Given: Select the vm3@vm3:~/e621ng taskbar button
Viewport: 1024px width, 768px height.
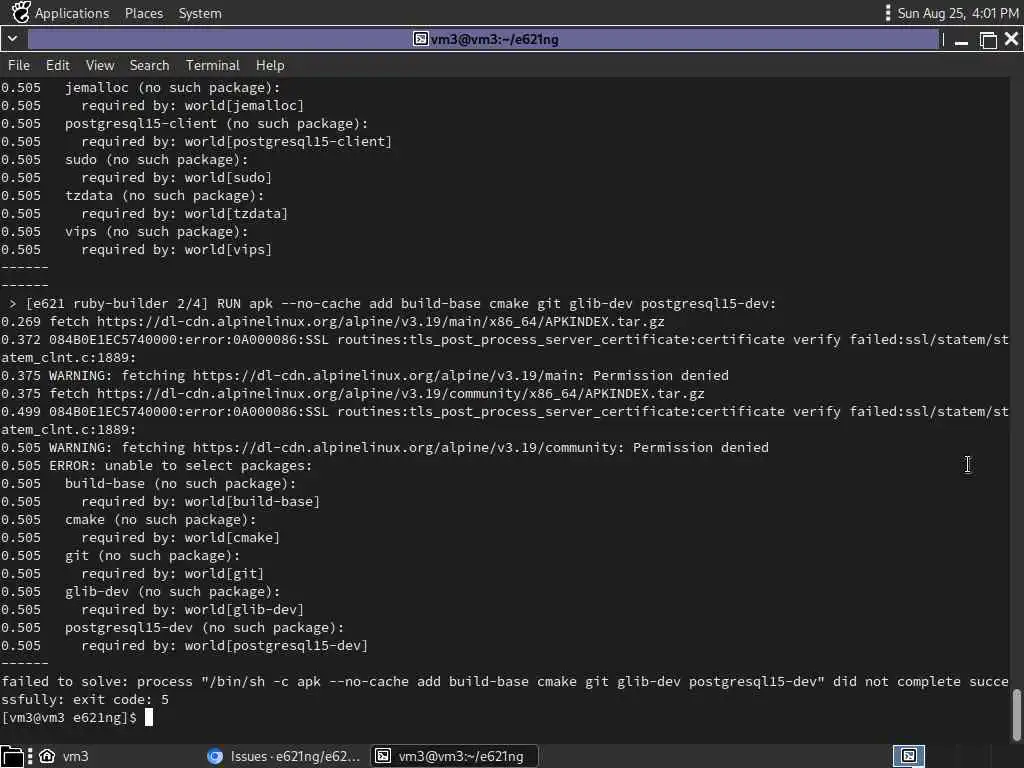Looking at the screenshot, I should 454,756.
